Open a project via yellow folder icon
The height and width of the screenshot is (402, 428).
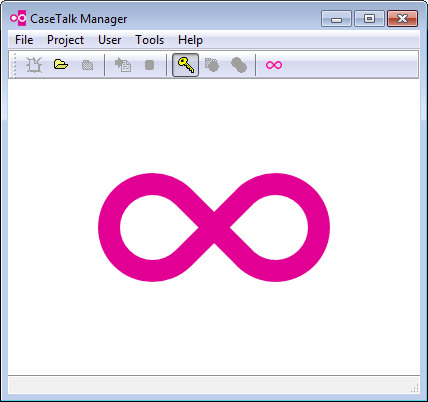click(x=61, y=64)
